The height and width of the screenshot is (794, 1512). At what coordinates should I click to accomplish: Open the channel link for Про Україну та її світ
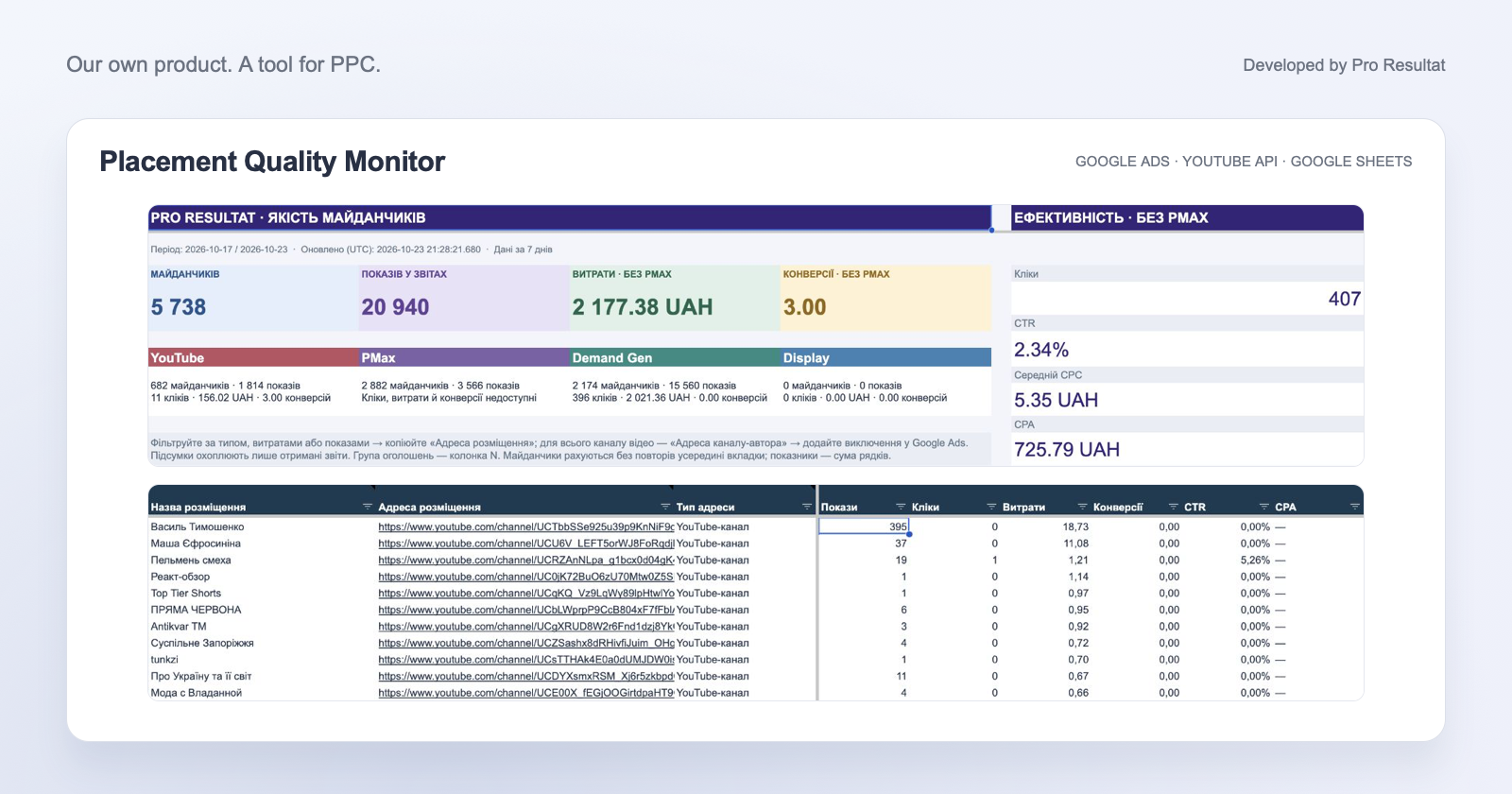[526, 676]
